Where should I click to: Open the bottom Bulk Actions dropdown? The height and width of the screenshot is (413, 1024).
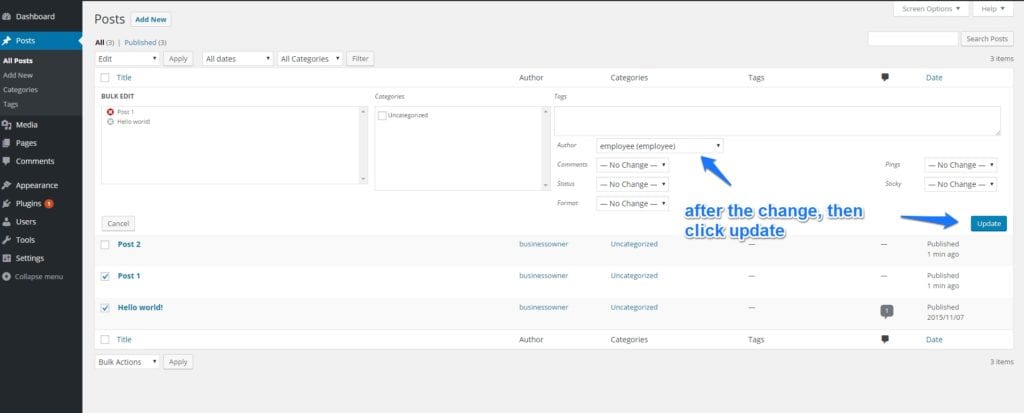click(x=127, y=362)
